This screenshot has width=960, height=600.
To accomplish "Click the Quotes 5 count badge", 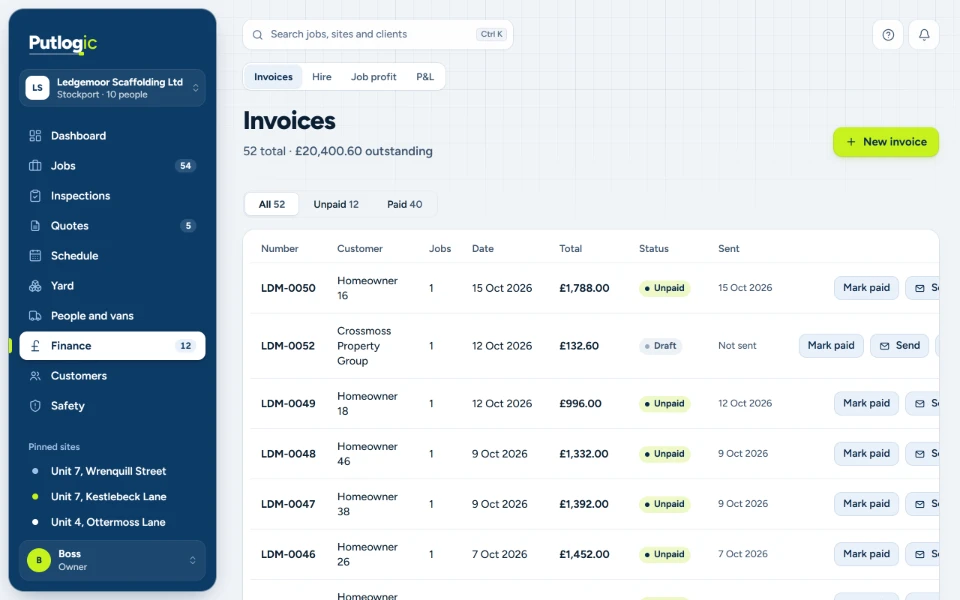I will tap(188, 226).
